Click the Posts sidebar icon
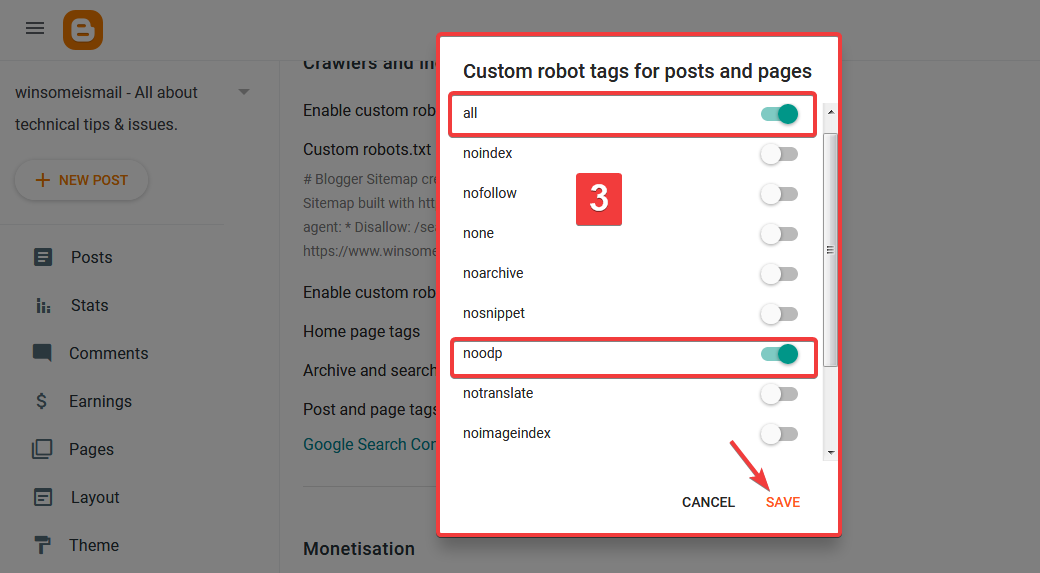Image resolution: width=1040 pixels, height=573 pixels. click(x=43, y=257)
